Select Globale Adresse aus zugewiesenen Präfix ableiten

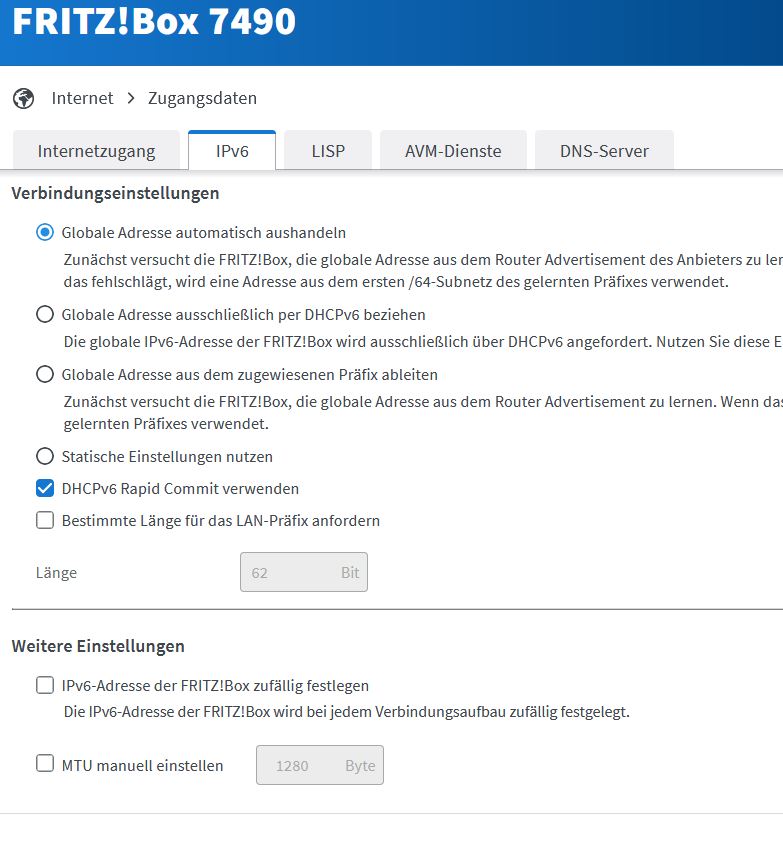point(45,374)
